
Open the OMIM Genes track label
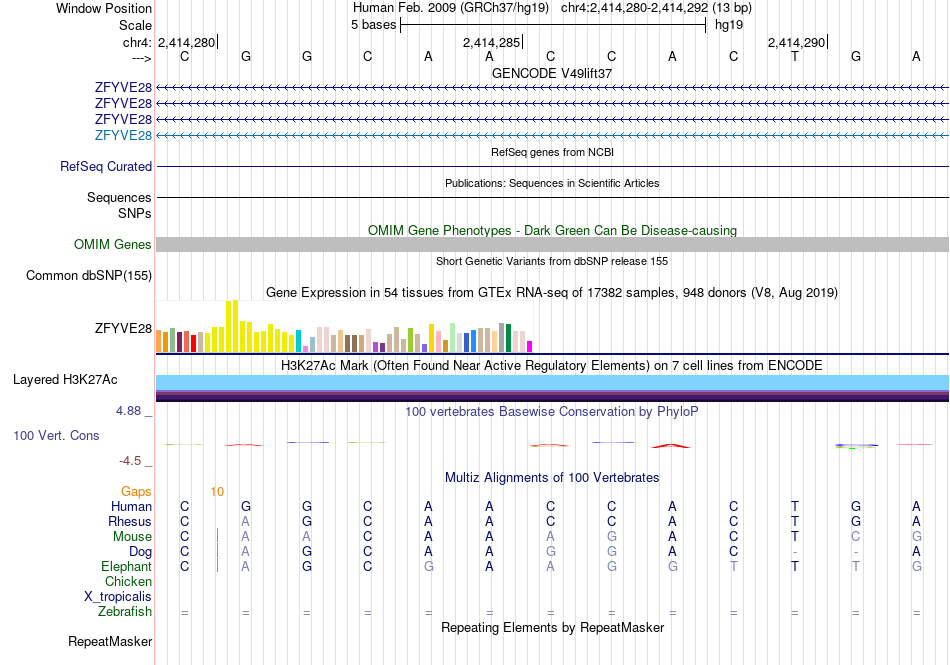coord(113,245)
